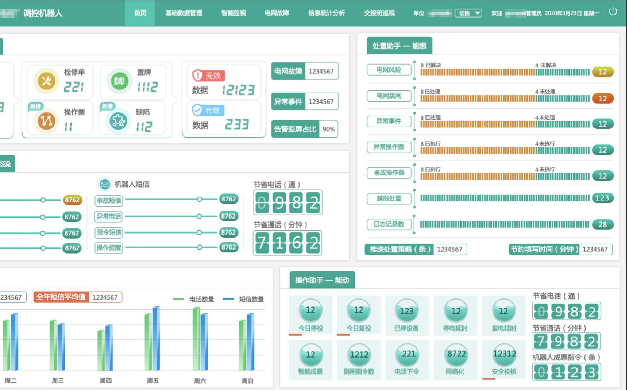This screenshot has width=627, height=390.
Task: Select the 处置助手 panel tab
Action: tap(399, 46)
